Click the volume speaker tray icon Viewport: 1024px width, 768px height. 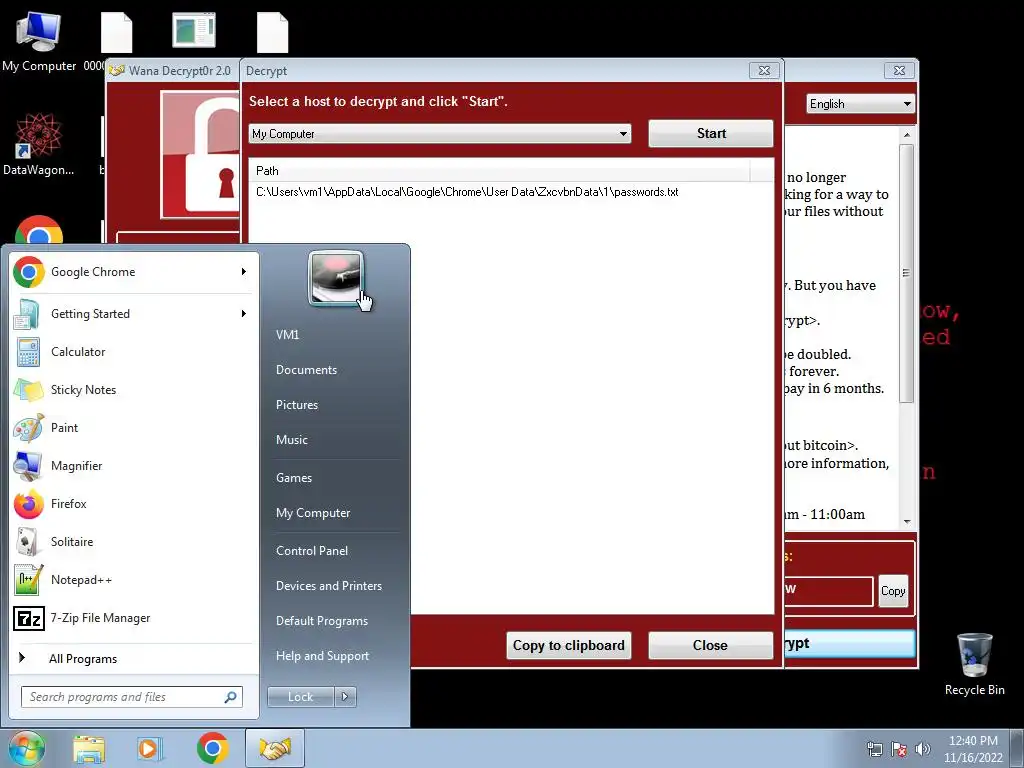(x=922, y=749)
